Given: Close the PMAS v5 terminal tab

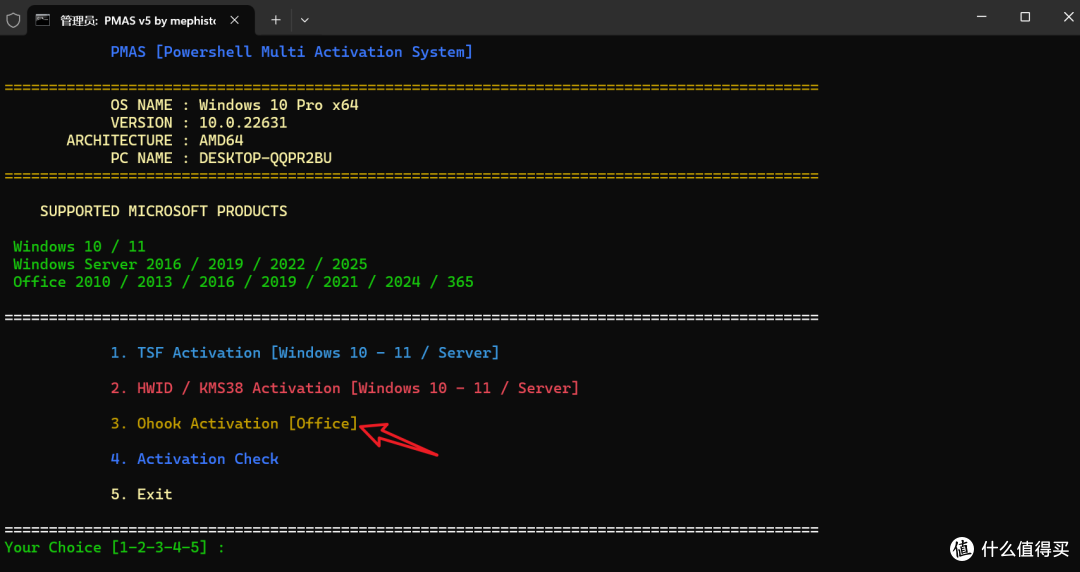Looking at the screenshot, I should click(234, 20).
